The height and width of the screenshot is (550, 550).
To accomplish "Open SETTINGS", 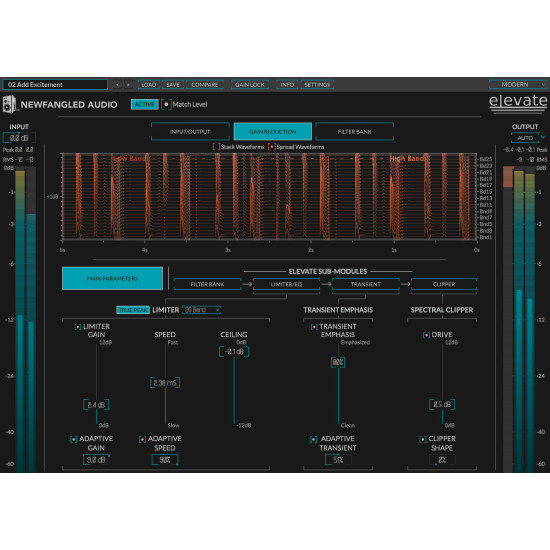I will (317, 85).
